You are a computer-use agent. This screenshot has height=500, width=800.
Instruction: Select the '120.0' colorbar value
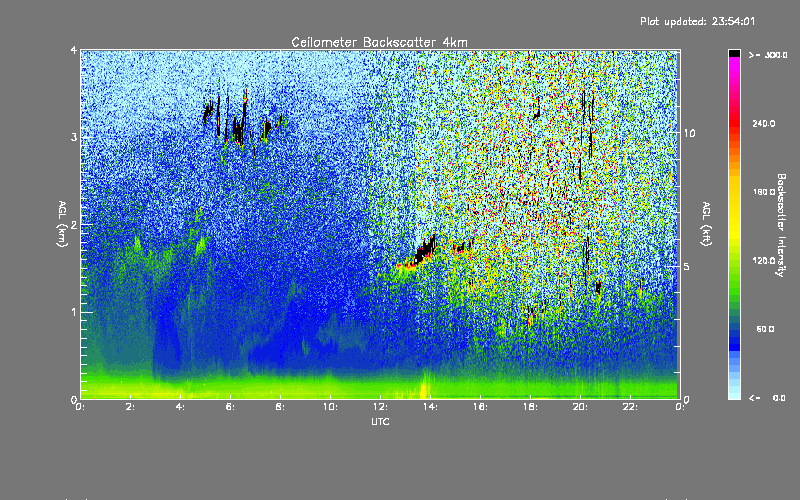[x=764, y=261]
